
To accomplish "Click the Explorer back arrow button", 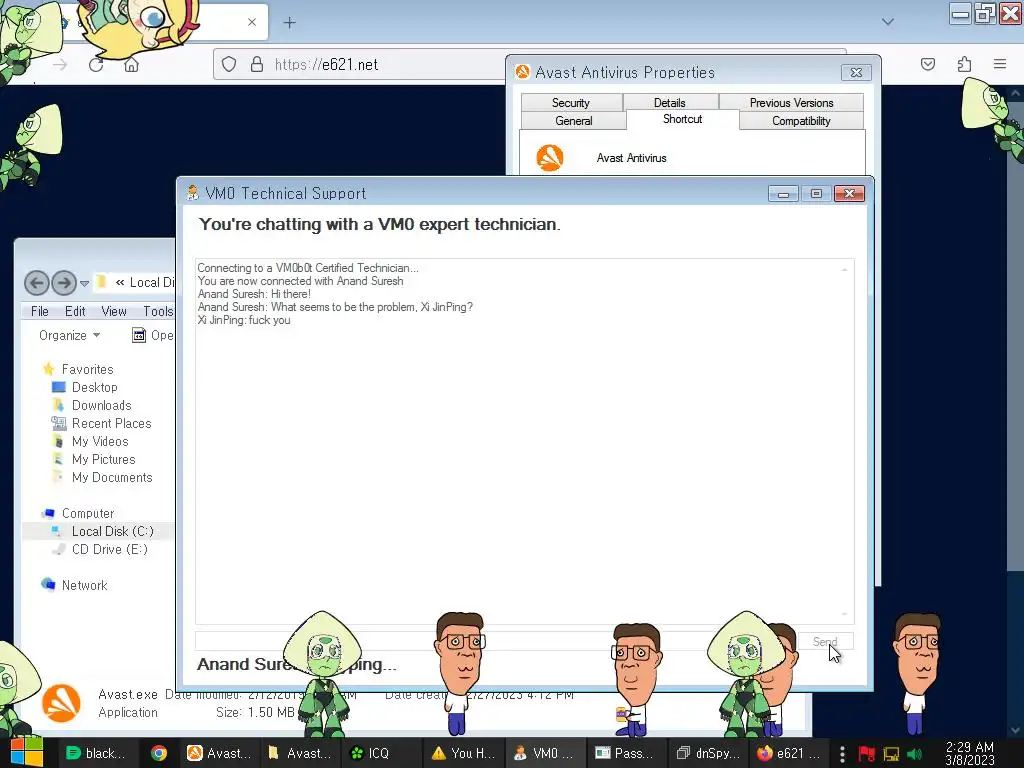I will (x=37, y=283).
